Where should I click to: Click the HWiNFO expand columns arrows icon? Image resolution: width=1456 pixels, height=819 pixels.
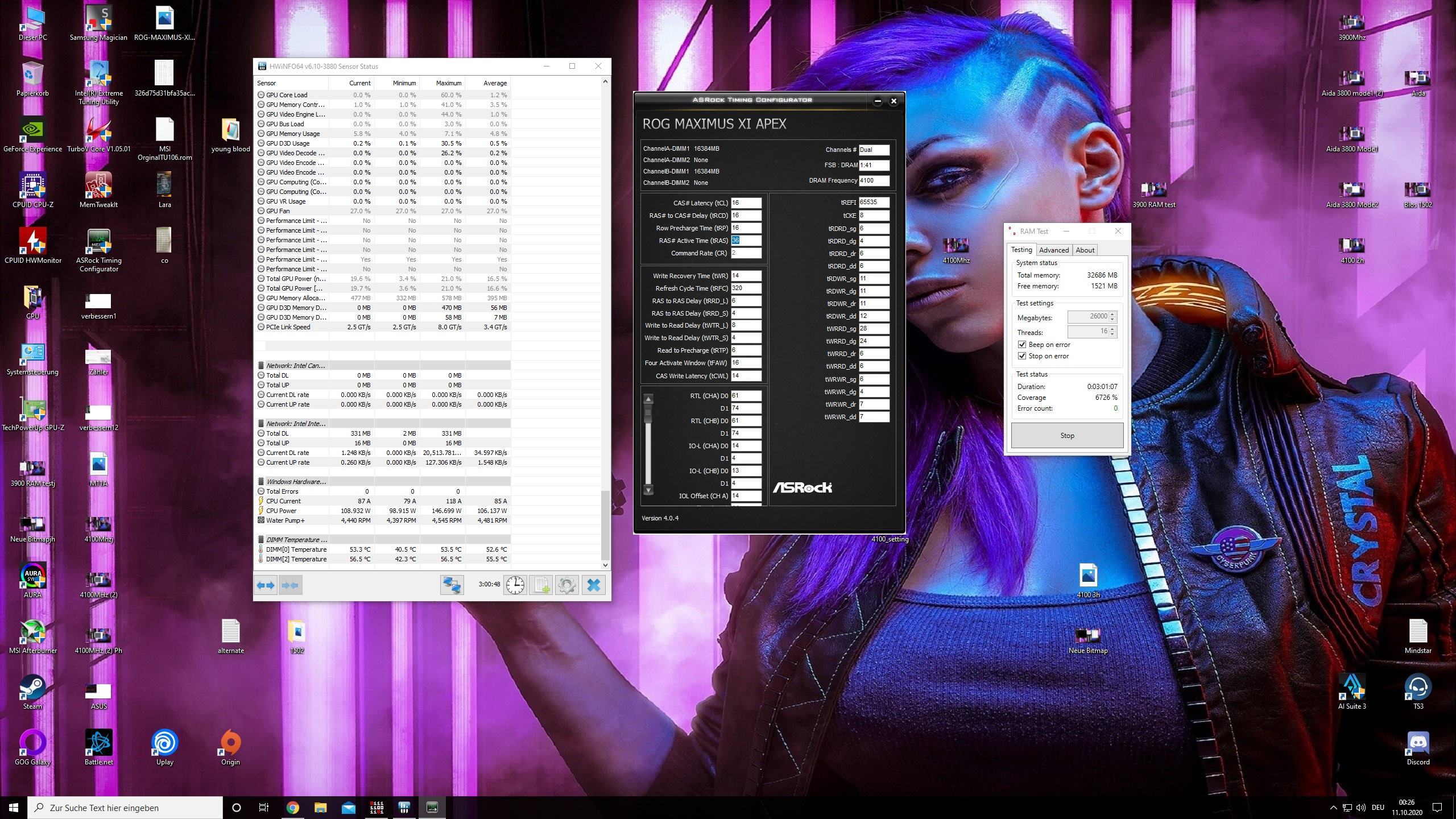coord(266,585)
